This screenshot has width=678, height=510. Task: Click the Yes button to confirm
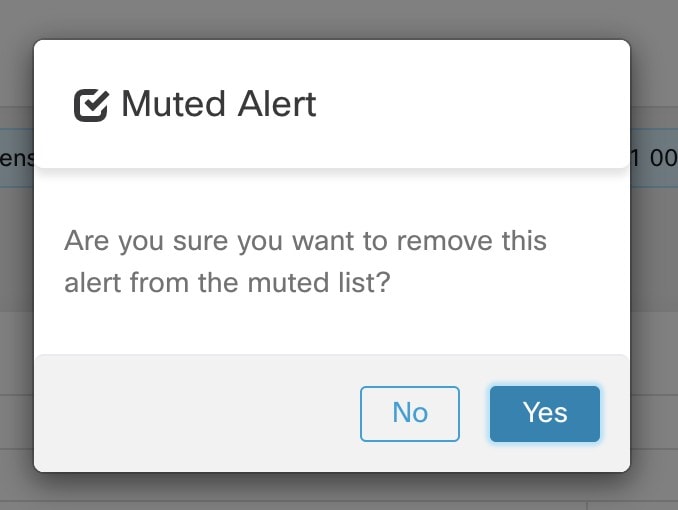click(544, 413)
